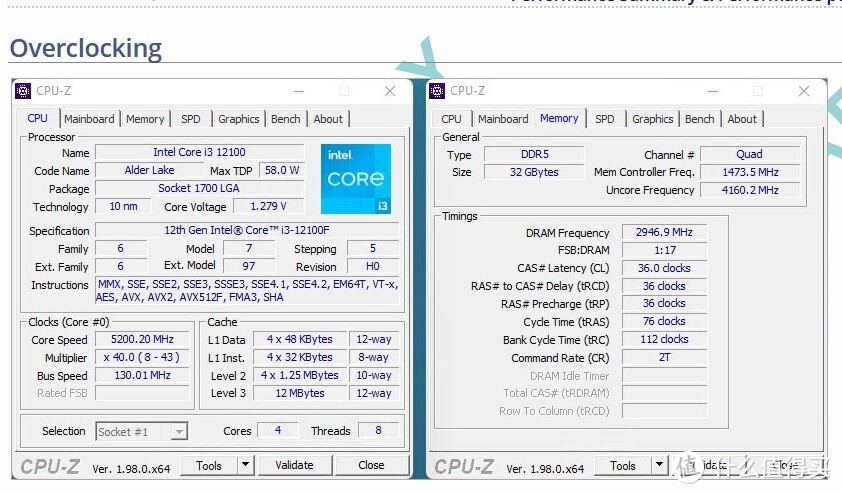Open the Mainboard tab in the left CPU-Z window
This screenshot has width=842, height=494.
[x=89, y=119]
